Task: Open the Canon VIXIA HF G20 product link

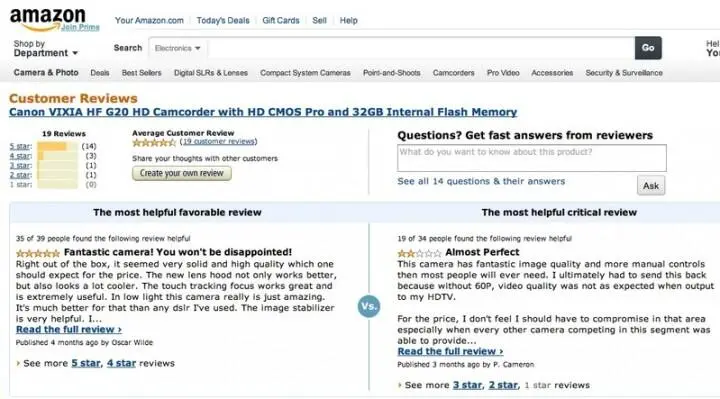Action: pos(263,112)
